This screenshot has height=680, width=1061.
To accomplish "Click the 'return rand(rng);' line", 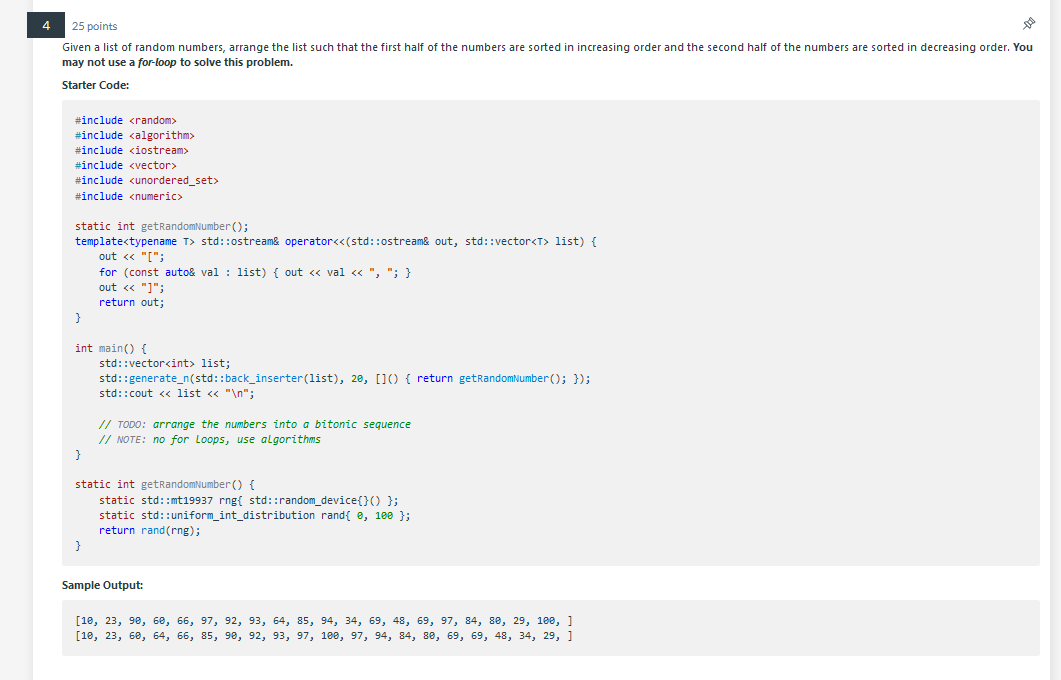I will coord(150,530).
